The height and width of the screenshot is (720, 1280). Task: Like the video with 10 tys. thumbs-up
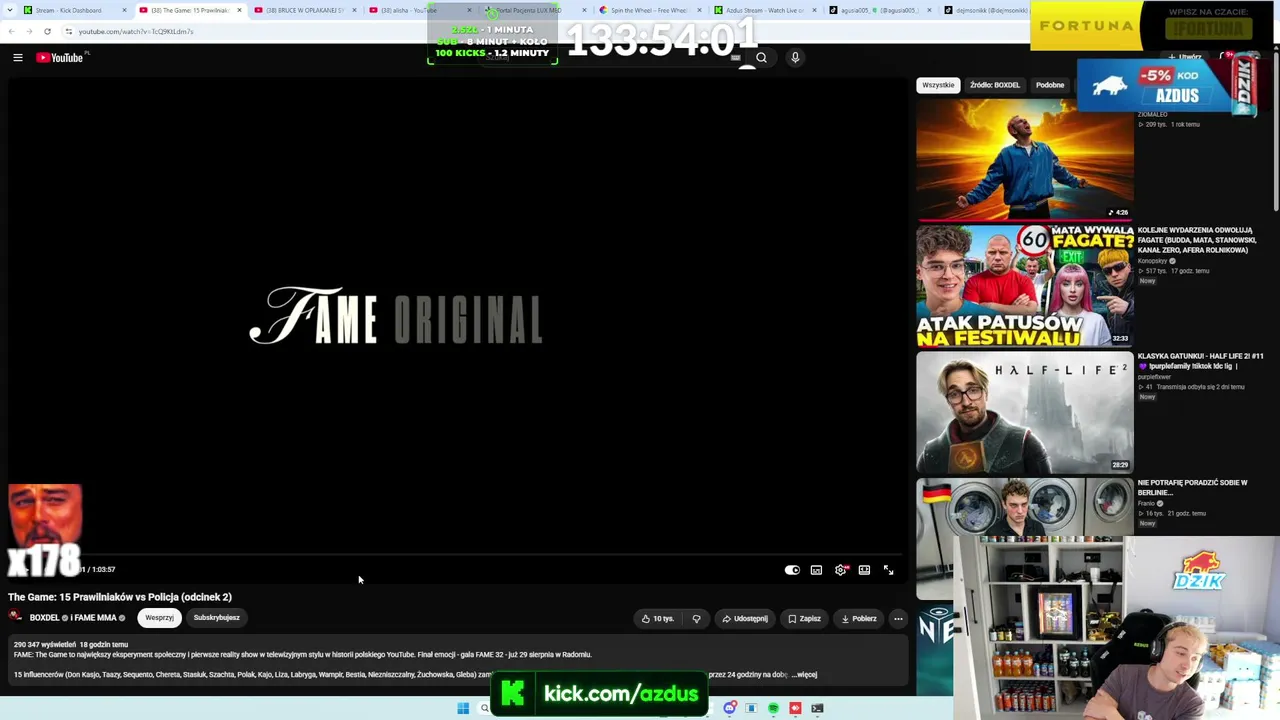(x=657, y=619)
